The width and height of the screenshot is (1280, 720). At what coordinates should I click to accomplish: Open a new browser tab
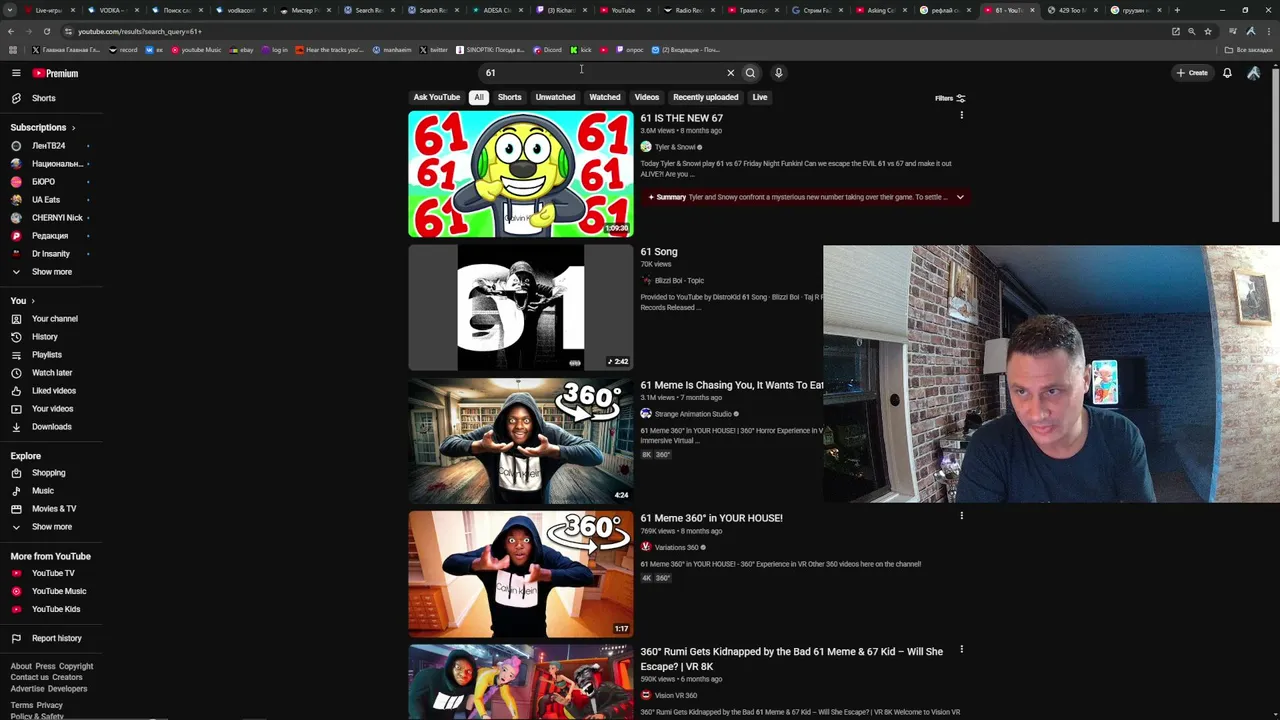coord(1177,10)
